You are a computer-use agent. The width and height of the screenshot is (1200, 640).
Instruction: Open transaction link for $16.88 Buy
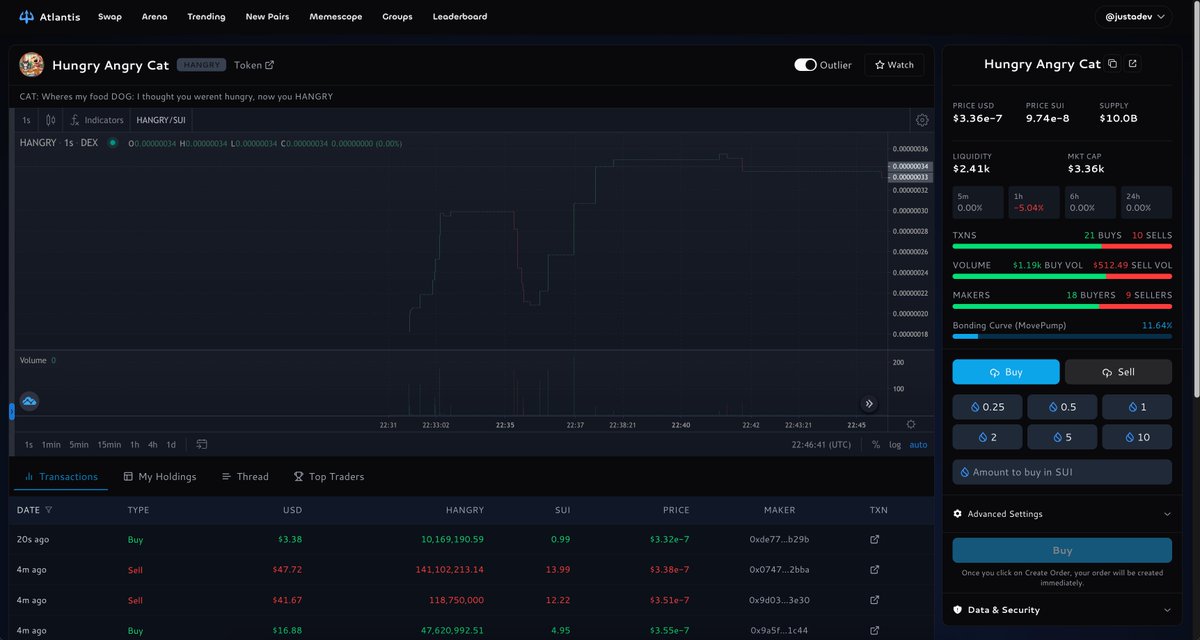click(875, 631)
